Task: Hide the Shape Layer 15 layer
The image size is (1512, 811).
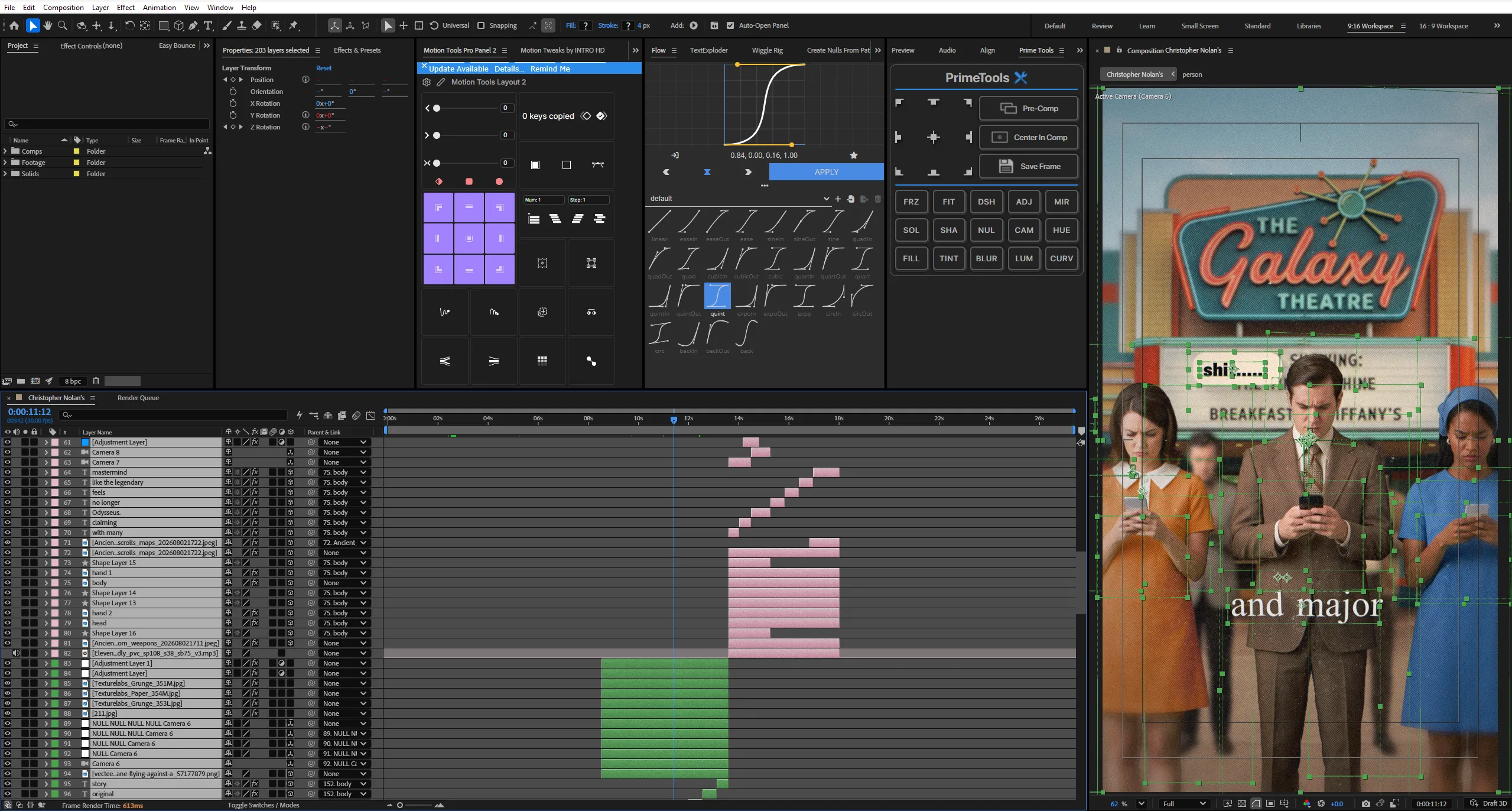Action: 7,563
